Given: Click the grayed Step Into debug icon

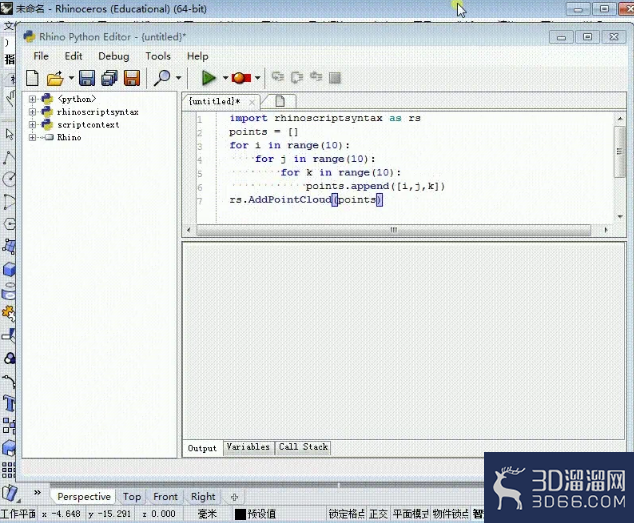Looking at the screenshot, I should click(278, 77).
